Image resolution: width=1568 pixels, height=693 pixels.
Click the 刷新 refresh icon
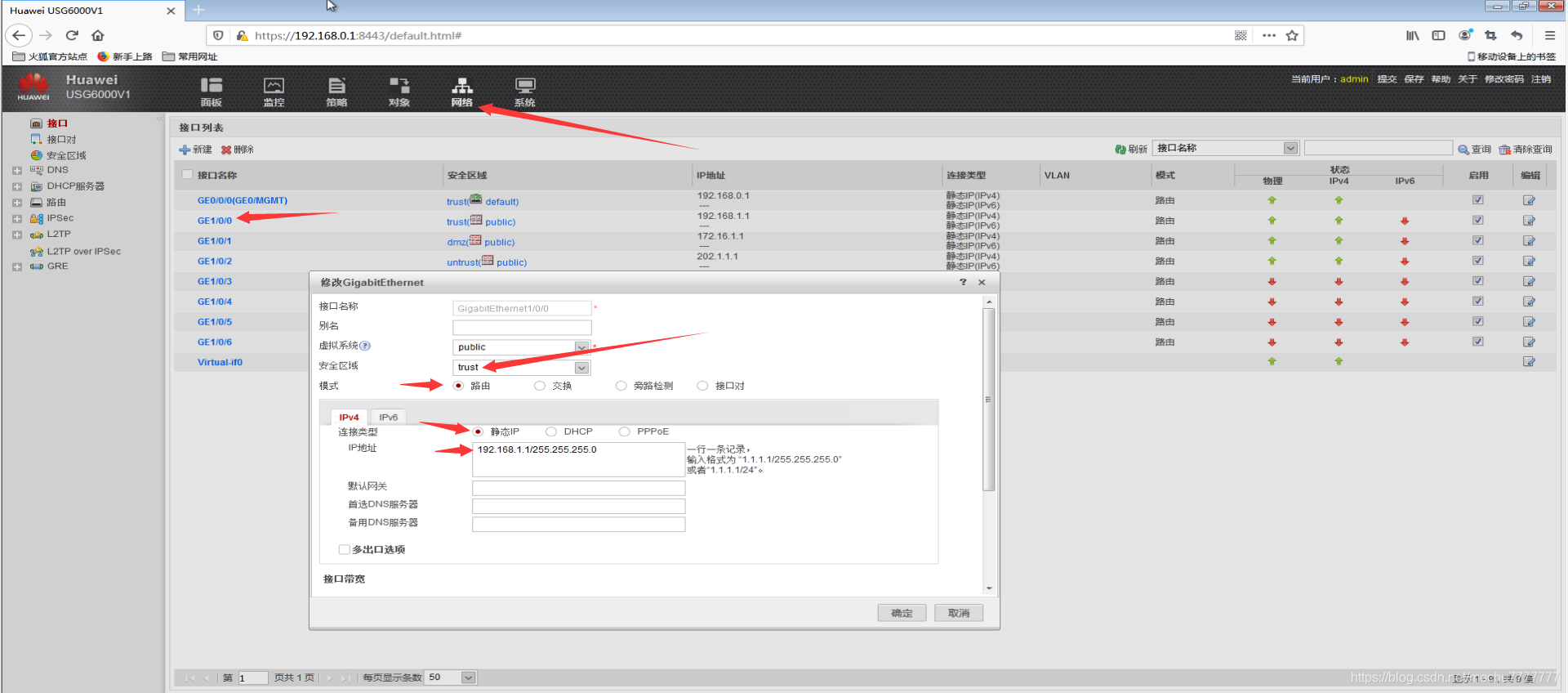(x=1120, y=150)
